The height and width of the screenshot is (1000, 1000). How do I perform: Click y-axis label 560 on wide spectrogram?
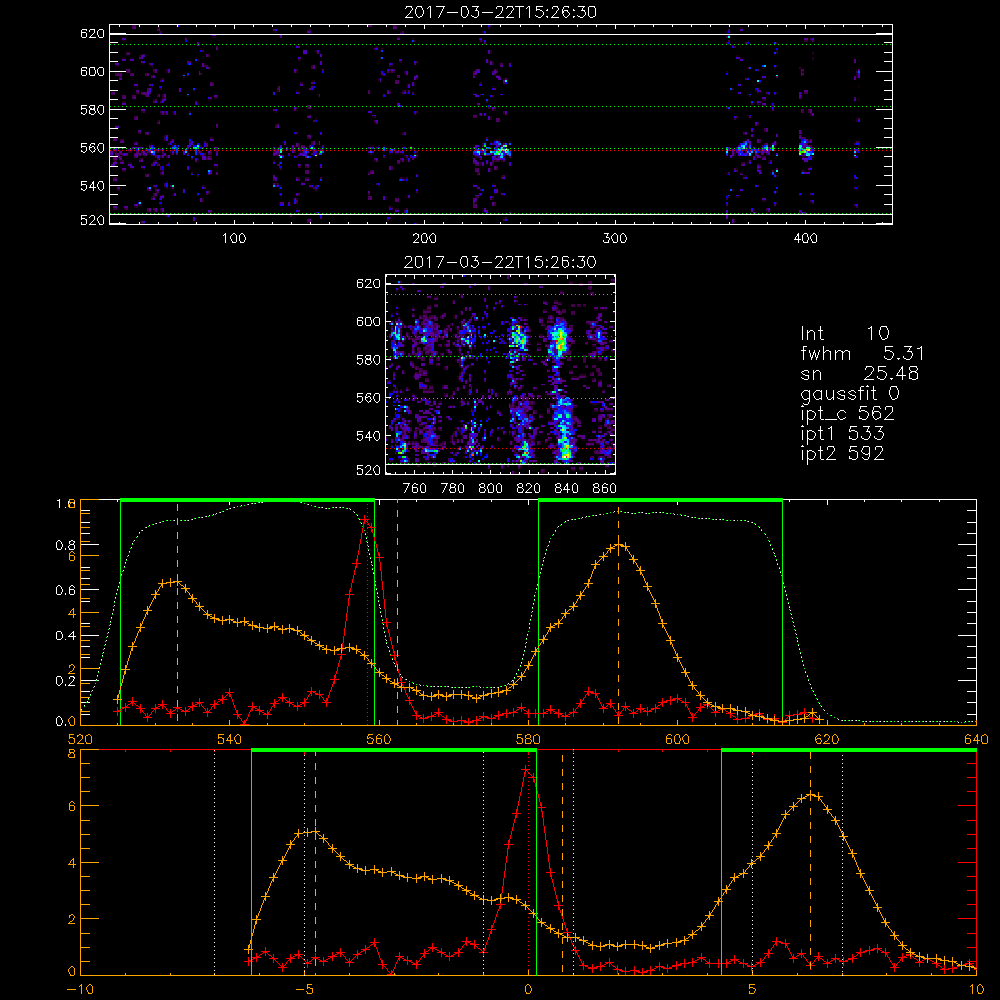(x=92, y=148)
